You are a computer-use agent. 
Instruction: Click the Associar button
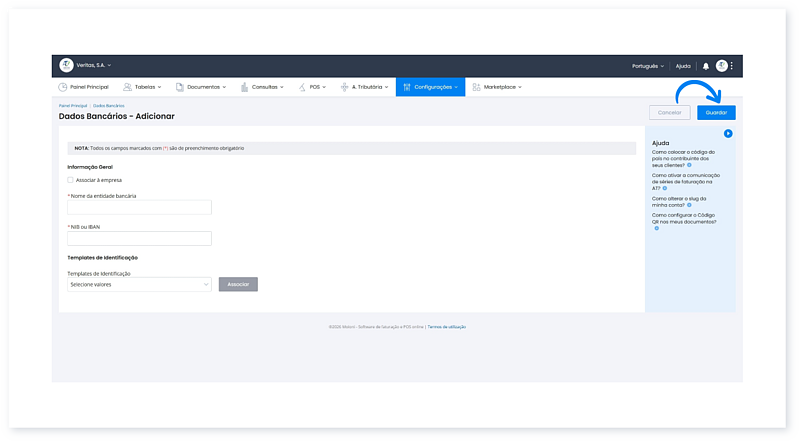(238, 284)
